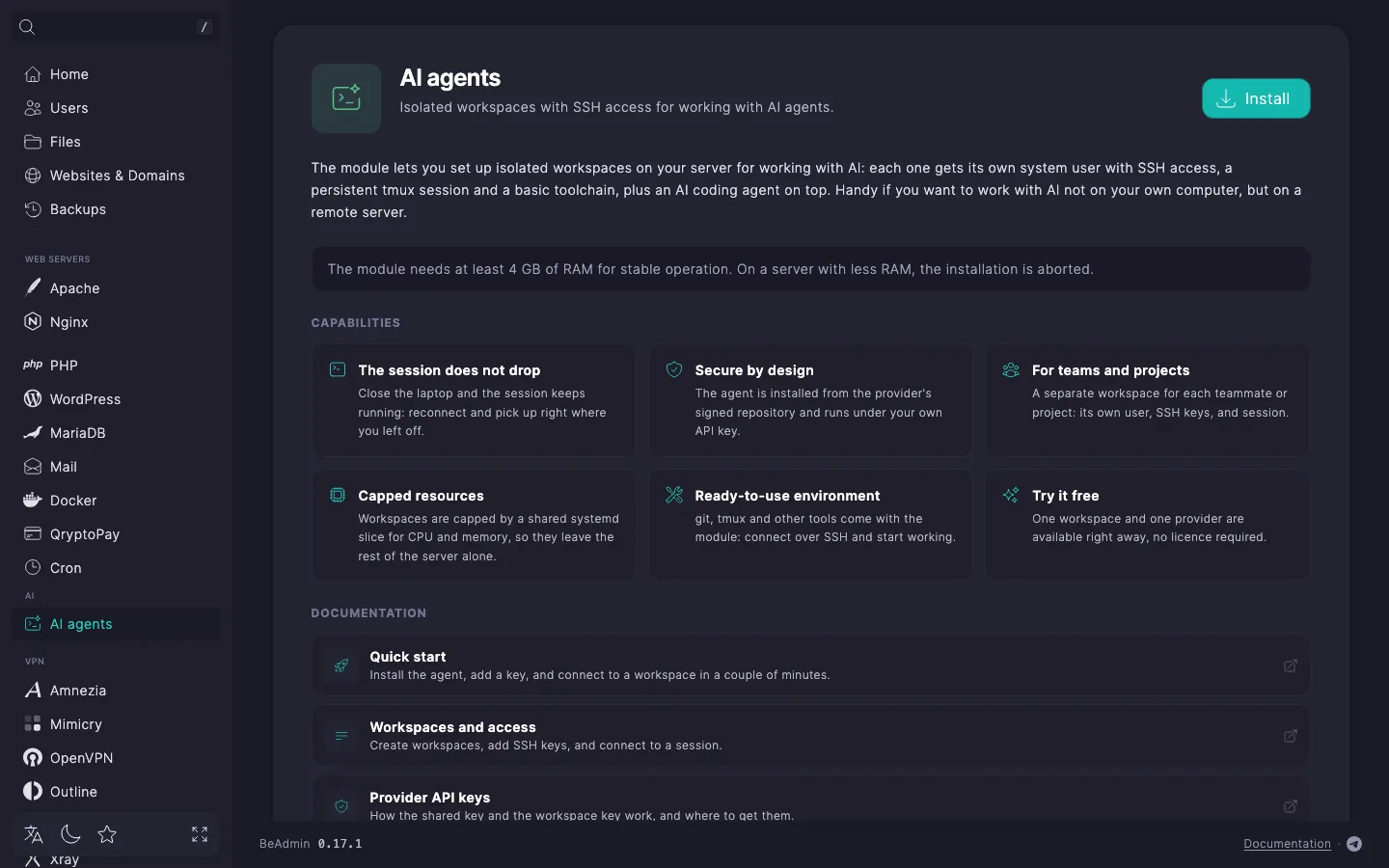Click Ready-to-use environment heading
Viewport: 1389px width, 868px height.
click(x=787, y=496)
